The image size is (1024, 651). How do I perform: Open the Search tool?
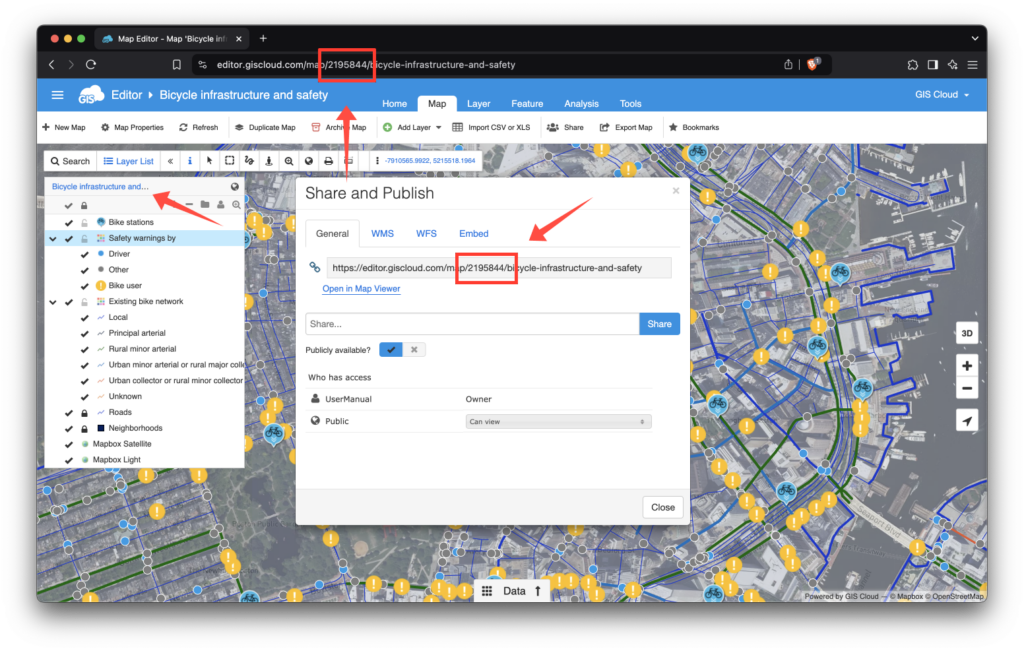(70, 160)
